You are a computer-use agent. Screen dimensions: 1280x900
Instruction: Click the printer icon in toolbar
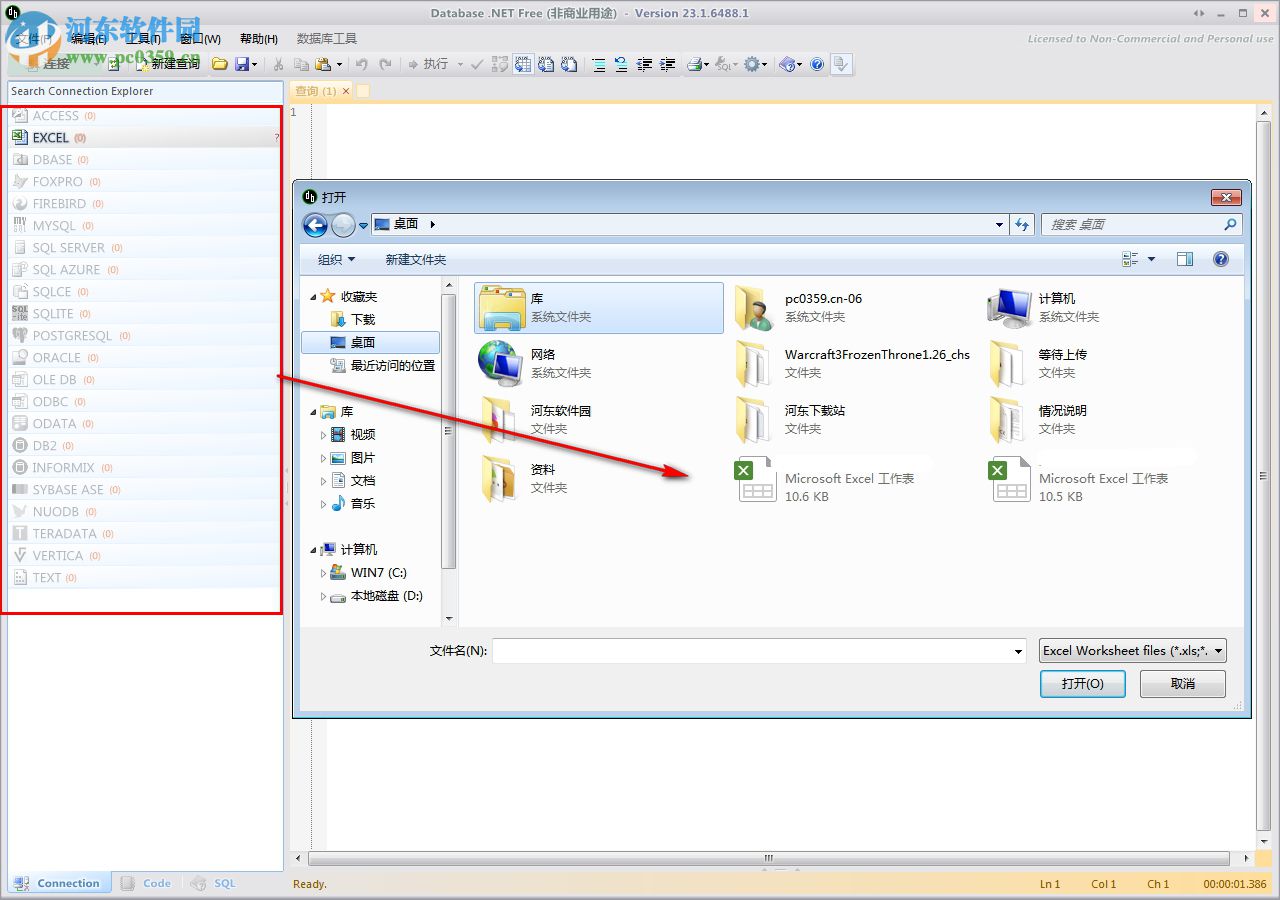[x=694, y=64]
